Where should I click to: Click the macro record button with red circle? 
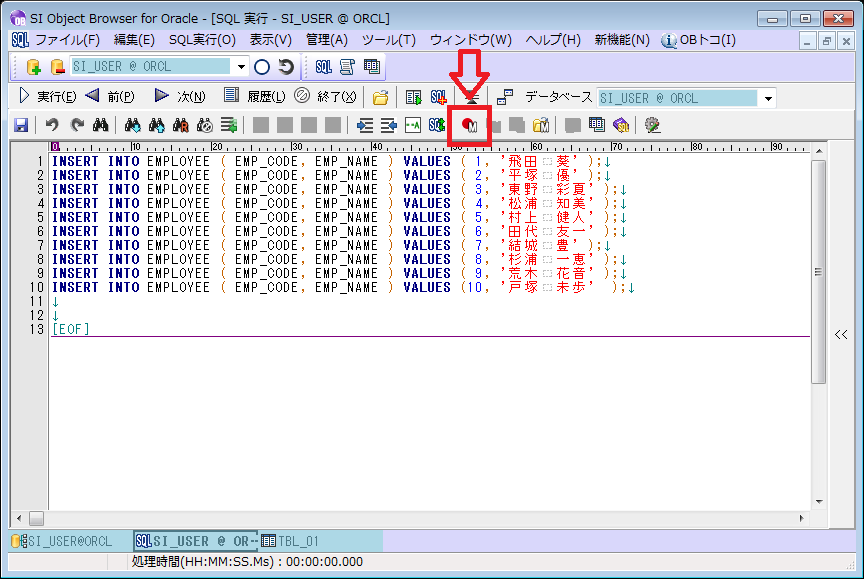(x=468, y=125)
